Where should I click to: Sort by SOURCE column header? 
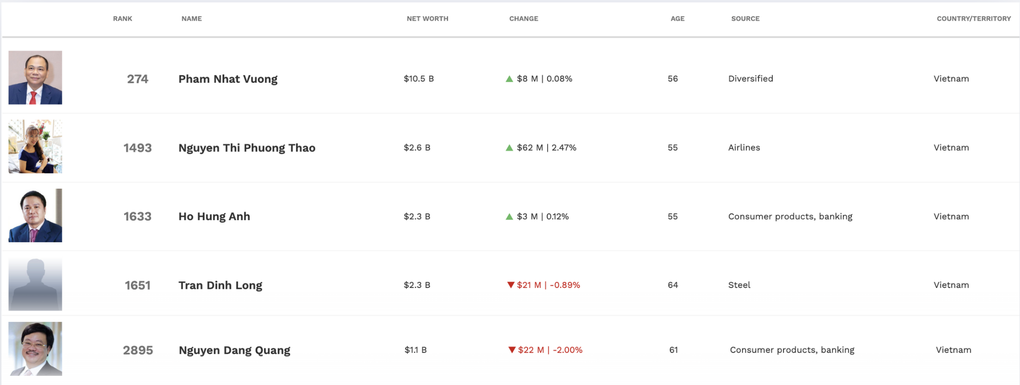pyautogui.click(x=745, y=19)
